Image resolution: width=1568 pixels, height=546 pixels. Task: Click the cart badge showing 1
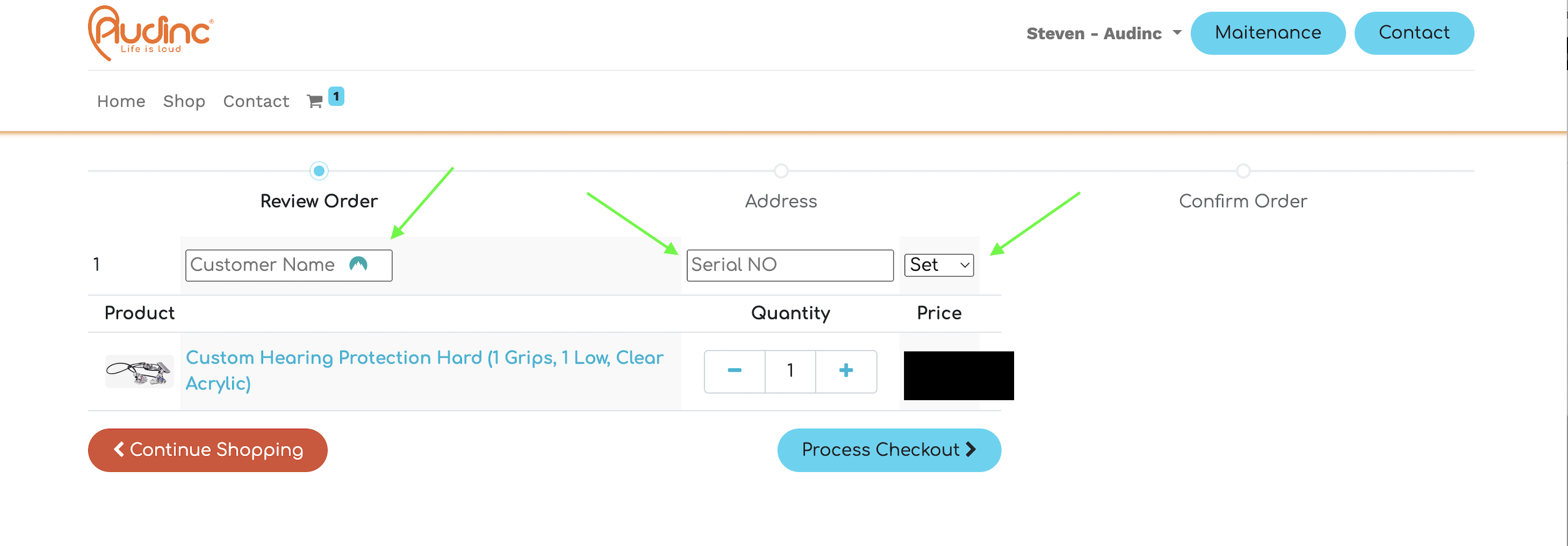[x=336, y=96]
